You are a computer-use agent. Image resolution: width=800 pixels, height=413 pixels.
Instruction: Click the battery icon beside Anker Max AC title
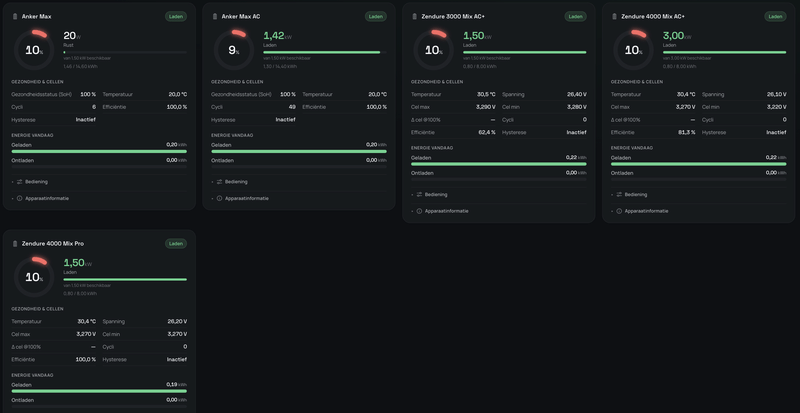coord(215,16)
